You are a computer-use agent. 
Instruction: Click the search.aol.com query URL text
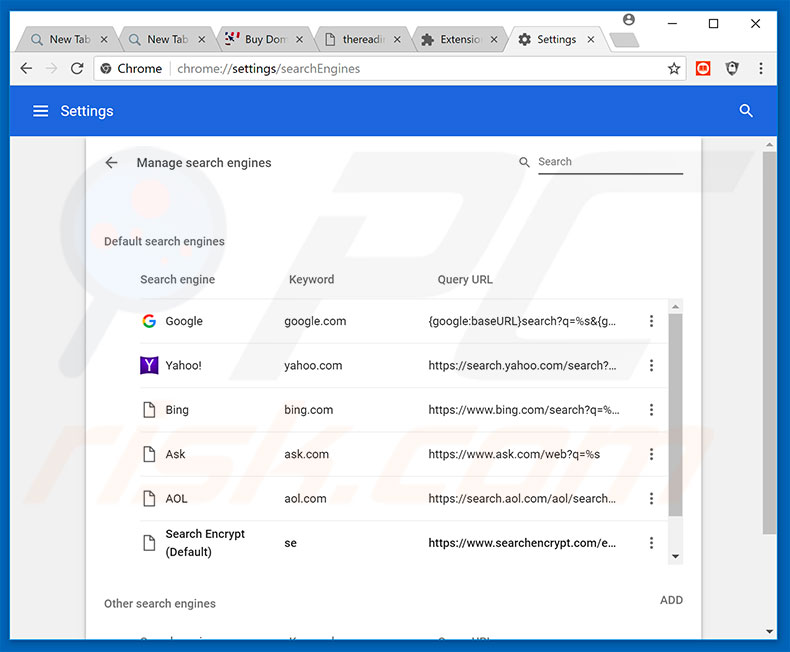tap(521, 498)
